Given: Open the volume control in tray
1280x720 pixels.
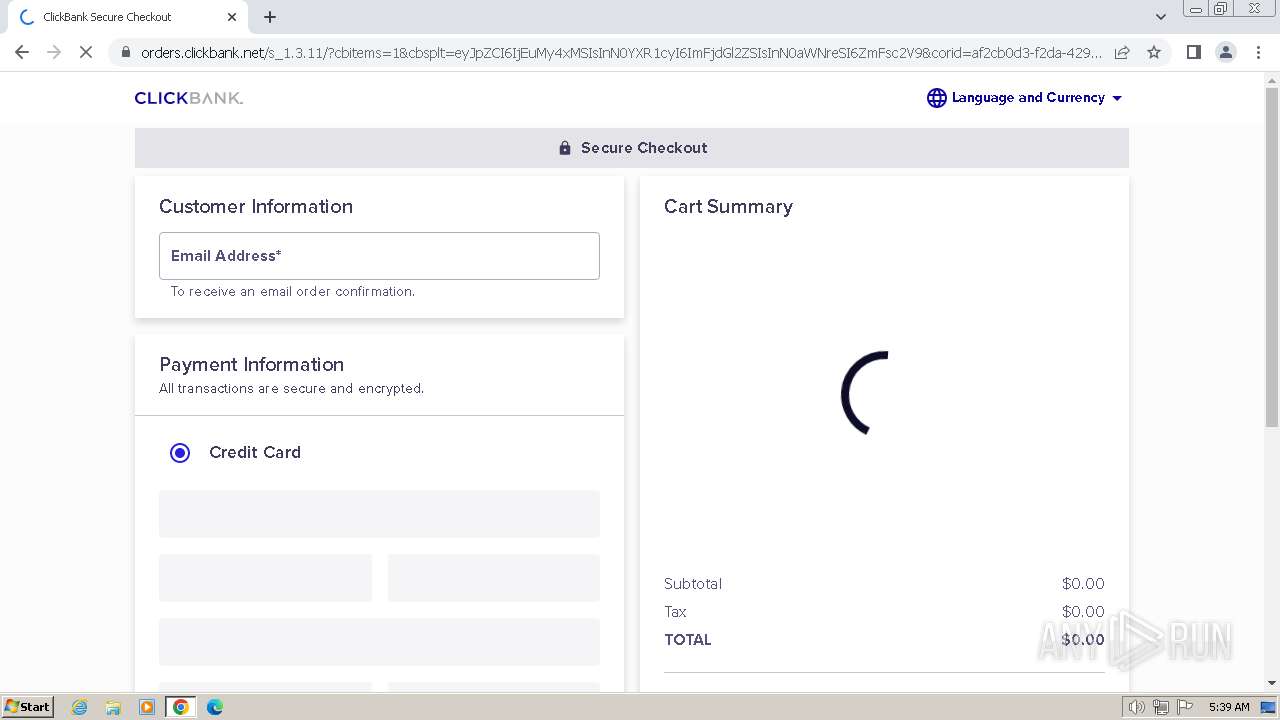Looking at the screenshot, I should 1137,707.
